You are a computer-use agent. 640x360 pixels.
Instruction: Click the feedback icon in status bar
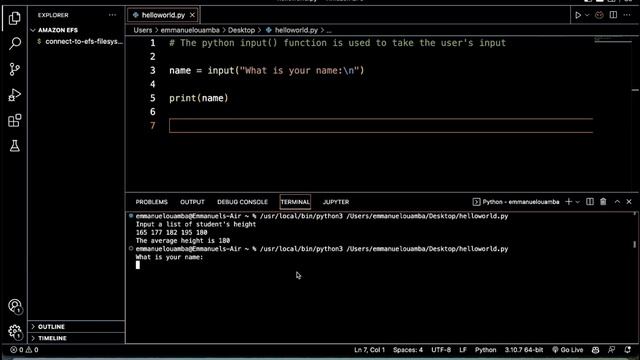tap(611, 350)
